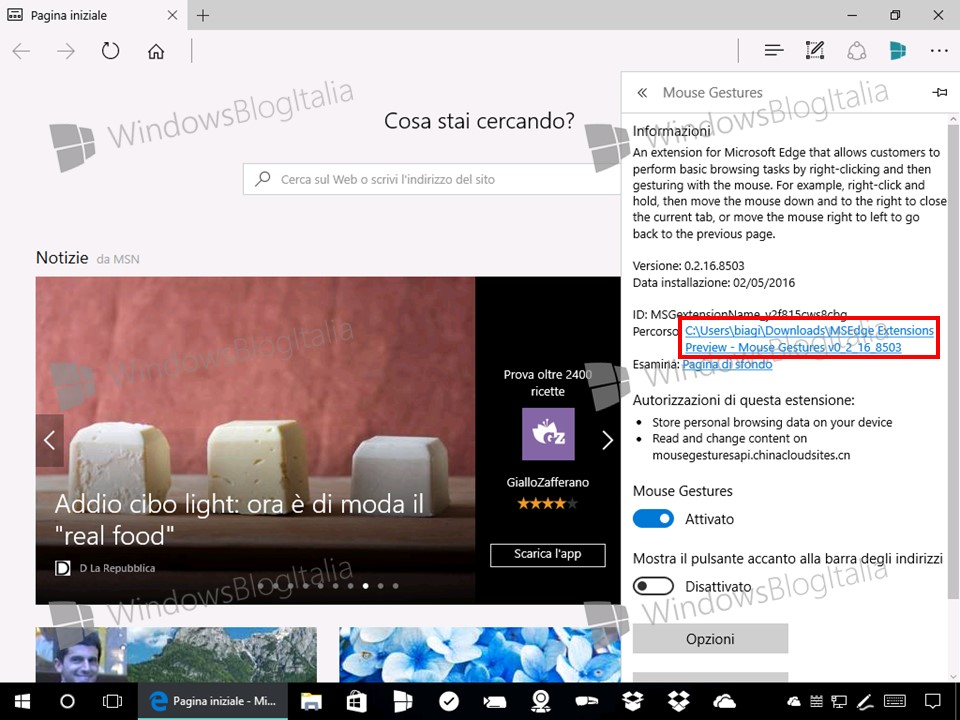960x720 pixels.
Task: Open the blue flowers news thumbnail
Action: (x=480, y=654)
